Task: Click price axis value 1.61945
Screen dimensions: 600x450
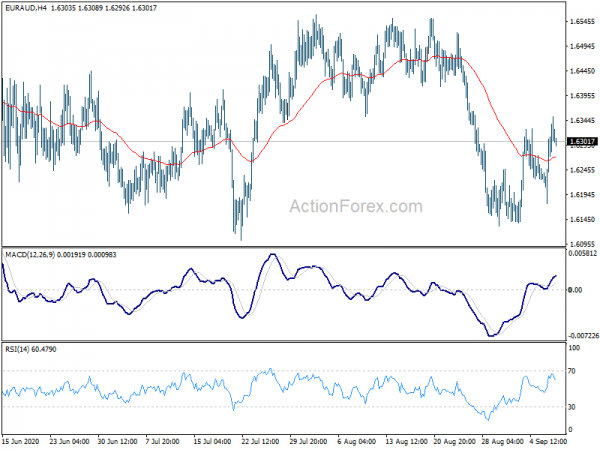Action: [x=583, y=195]
